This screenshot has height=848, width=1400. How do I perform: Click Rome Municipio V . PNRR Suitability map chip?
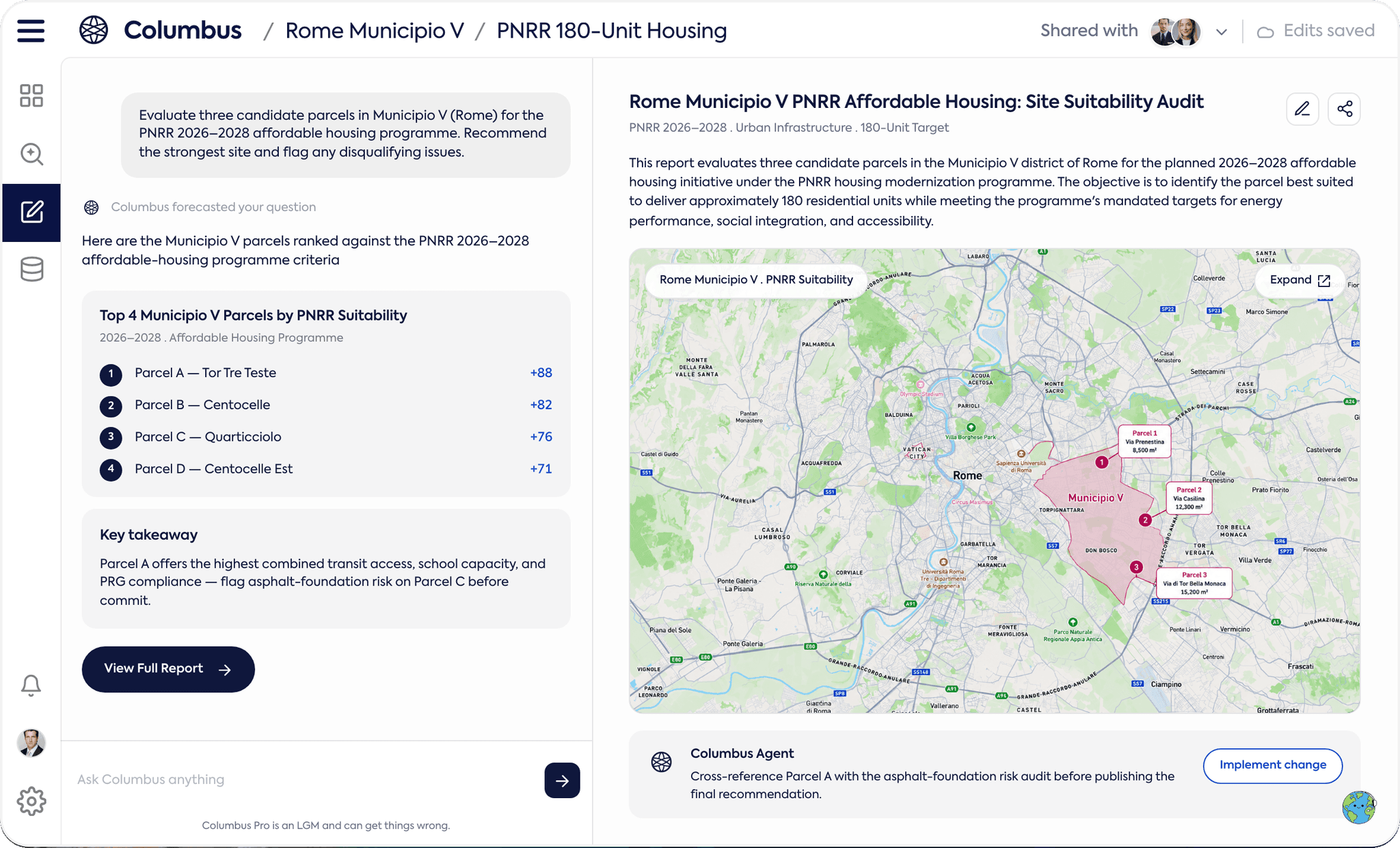coord(756,280)
